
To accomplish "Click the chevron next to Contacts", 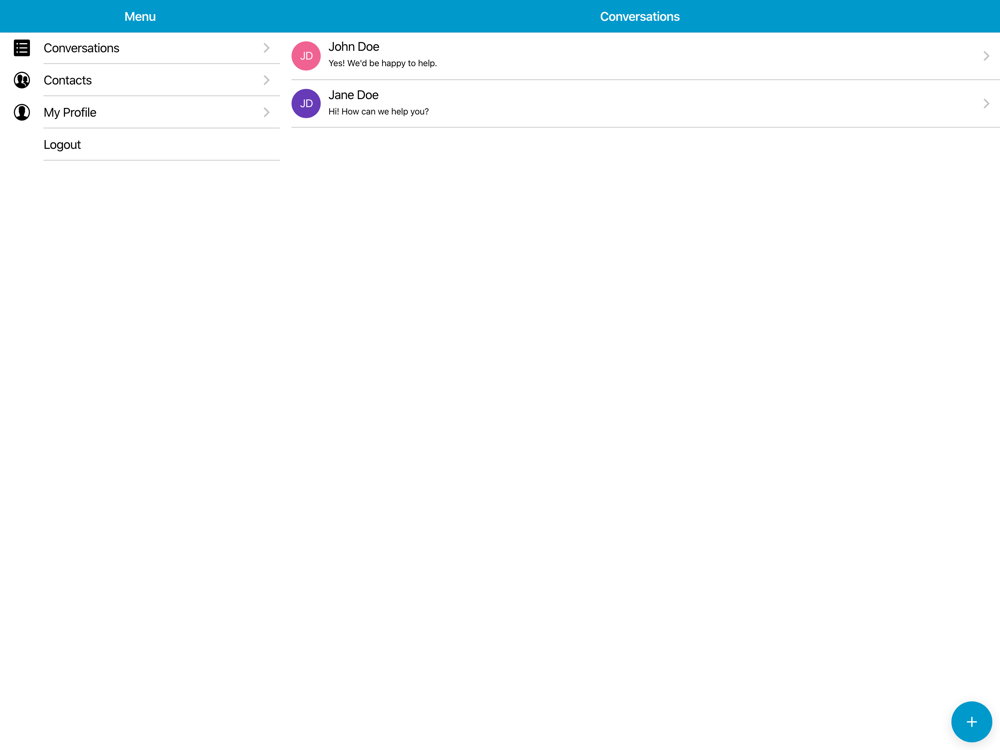I will 267,80.
